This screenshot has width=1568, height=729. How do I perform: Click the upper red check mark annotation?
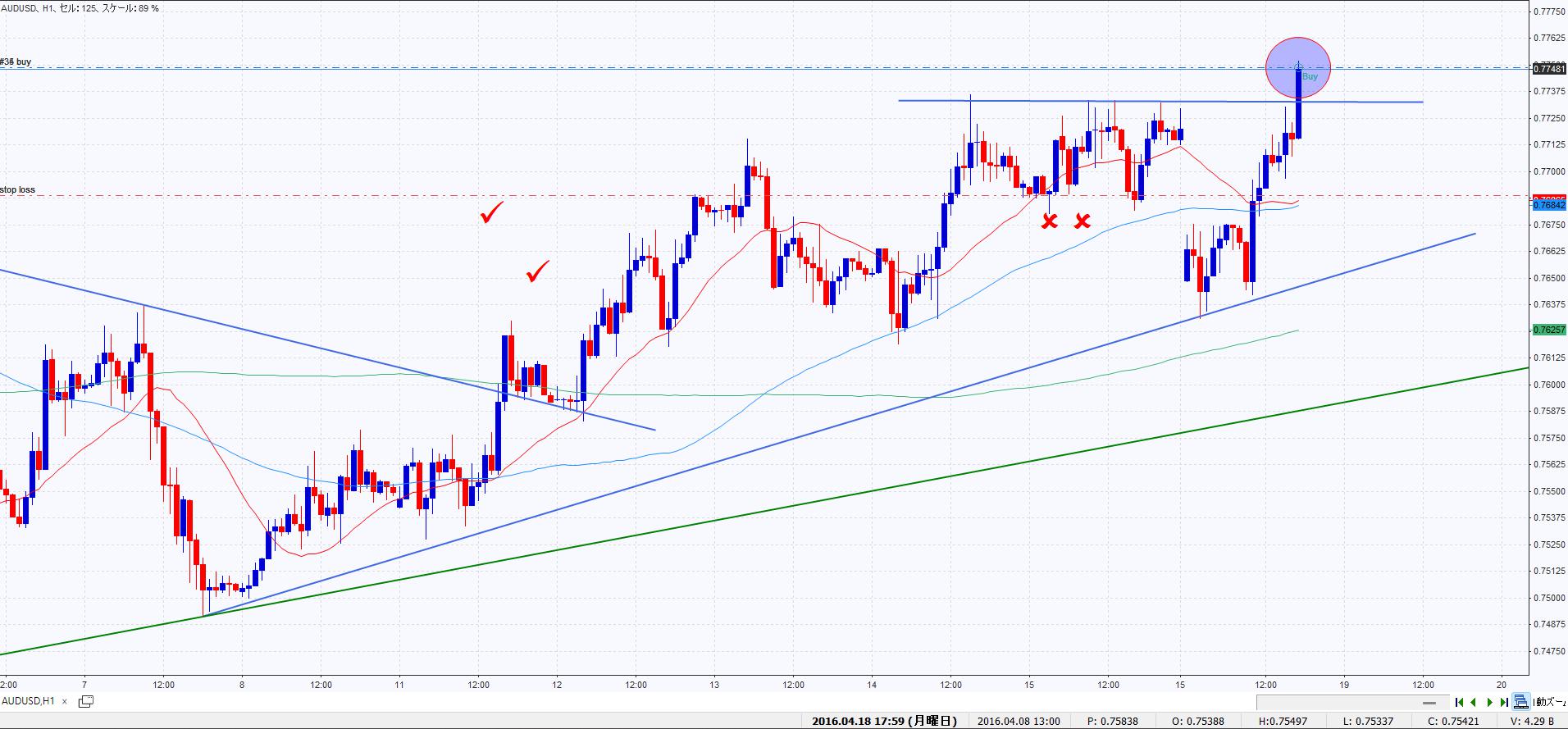491,213
